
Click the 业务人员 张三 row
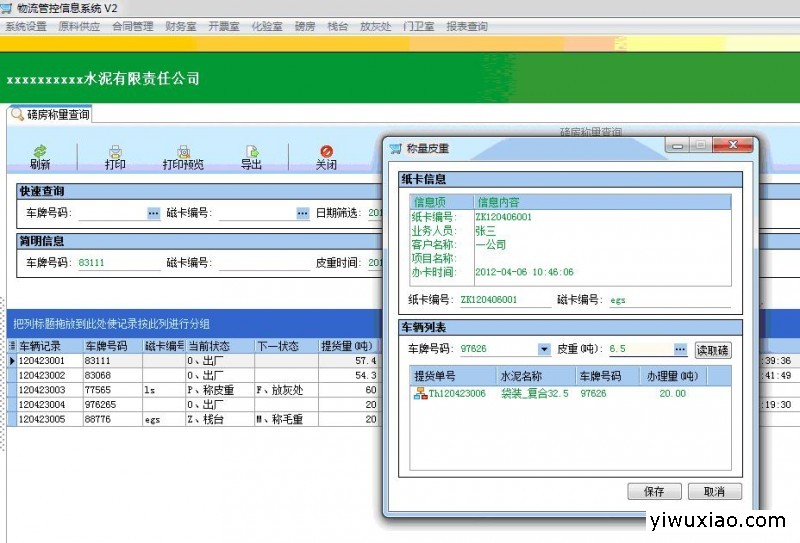(570, 231)
